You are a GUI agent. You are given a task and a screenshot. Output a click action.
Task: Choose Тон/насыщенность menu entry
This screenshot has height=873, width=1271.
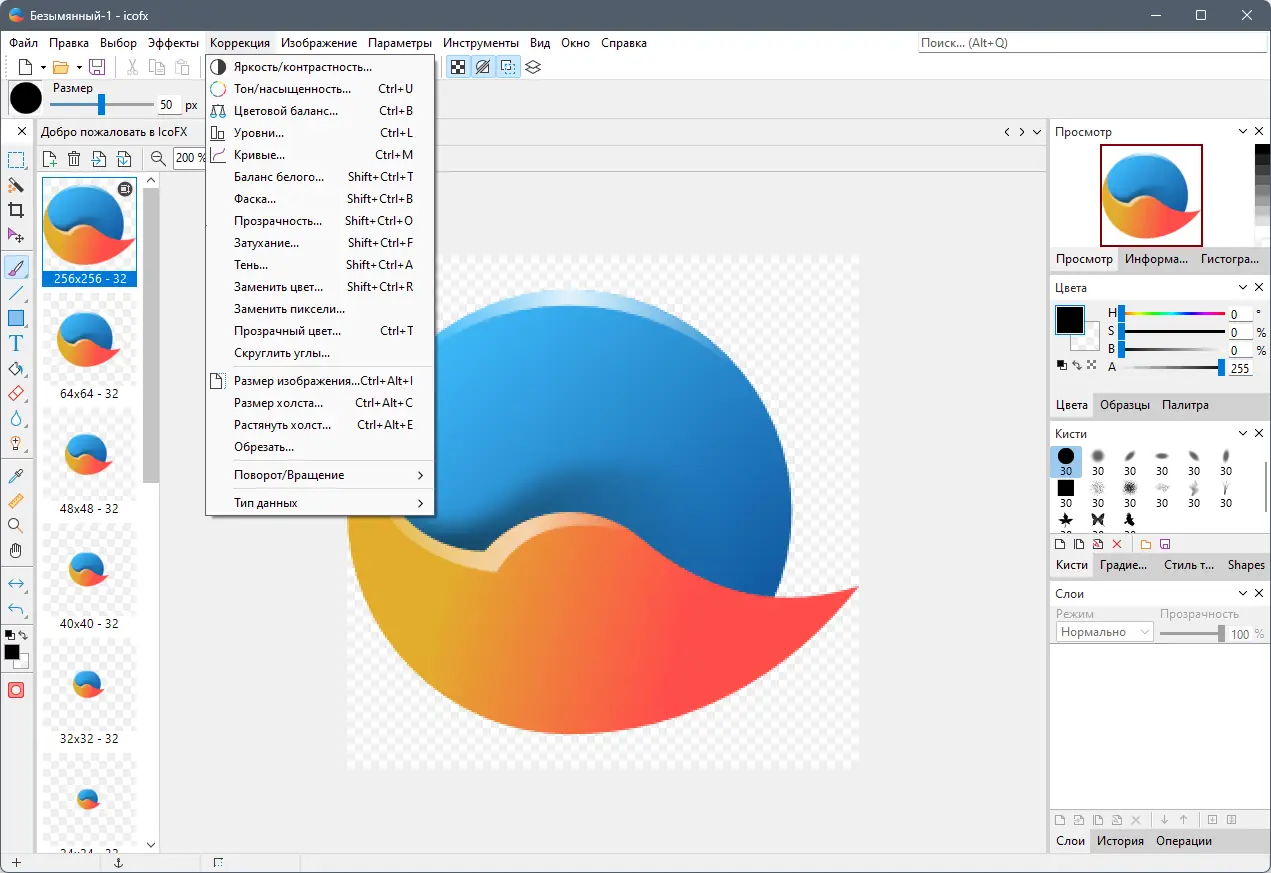(x=320, y=89)
